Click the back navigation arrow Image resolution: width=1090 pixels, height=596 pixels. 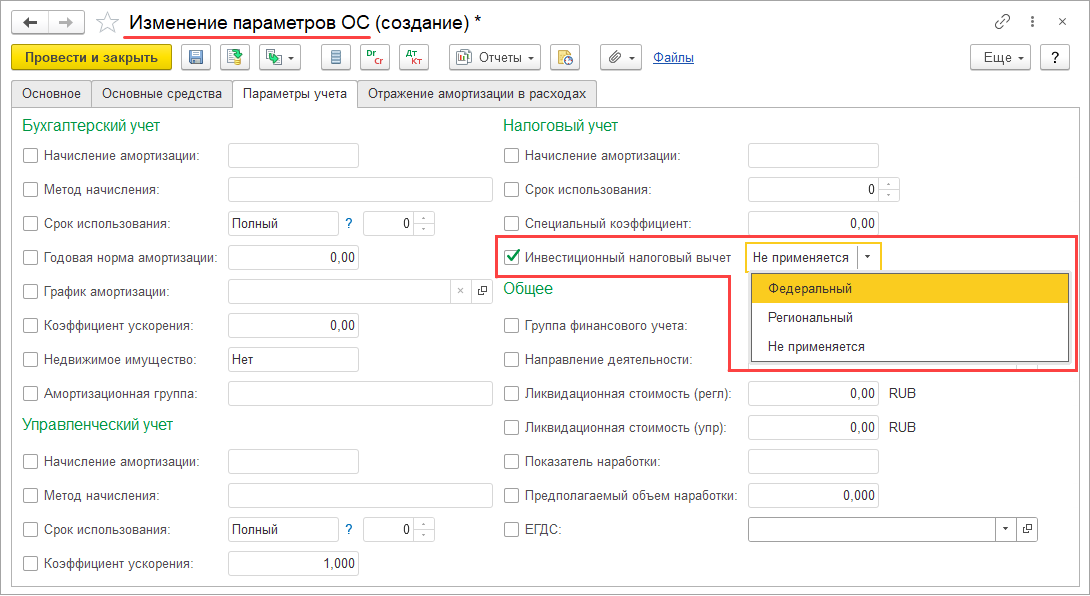pyautogui.click(x=30, y=22)
